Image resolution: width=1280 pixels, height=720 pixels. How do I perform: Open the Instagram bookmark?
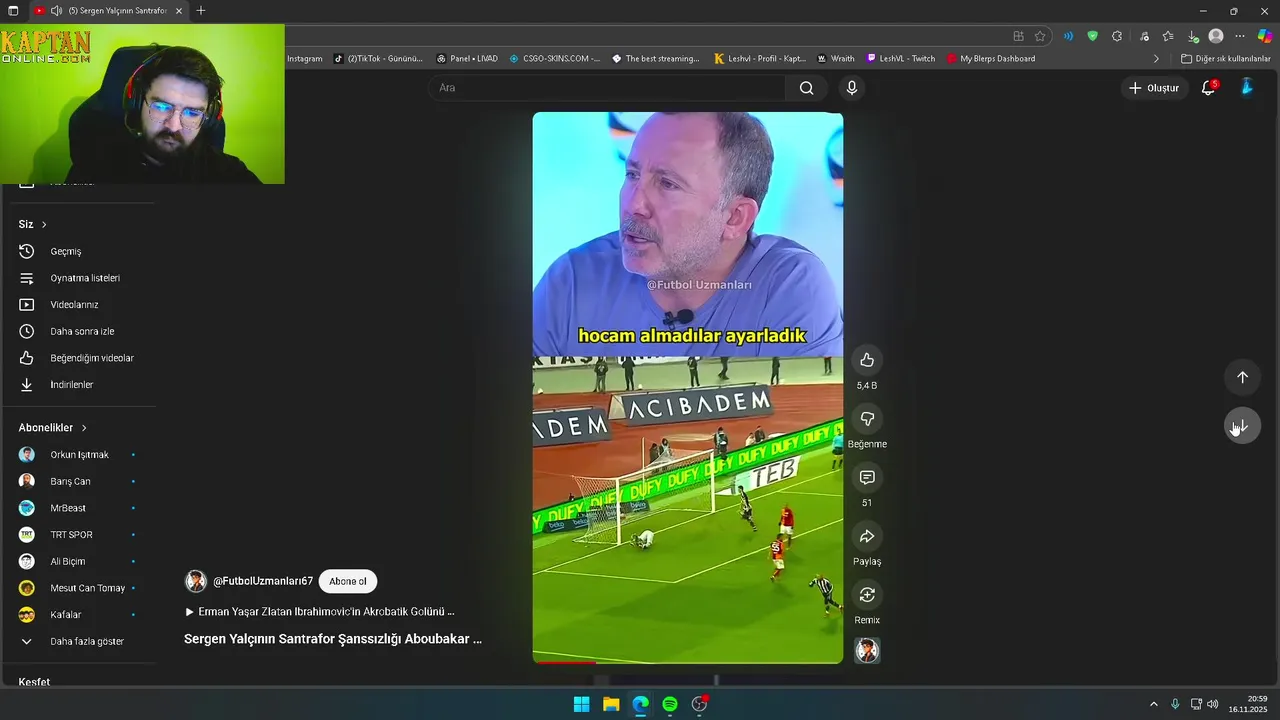coord(305,59)
